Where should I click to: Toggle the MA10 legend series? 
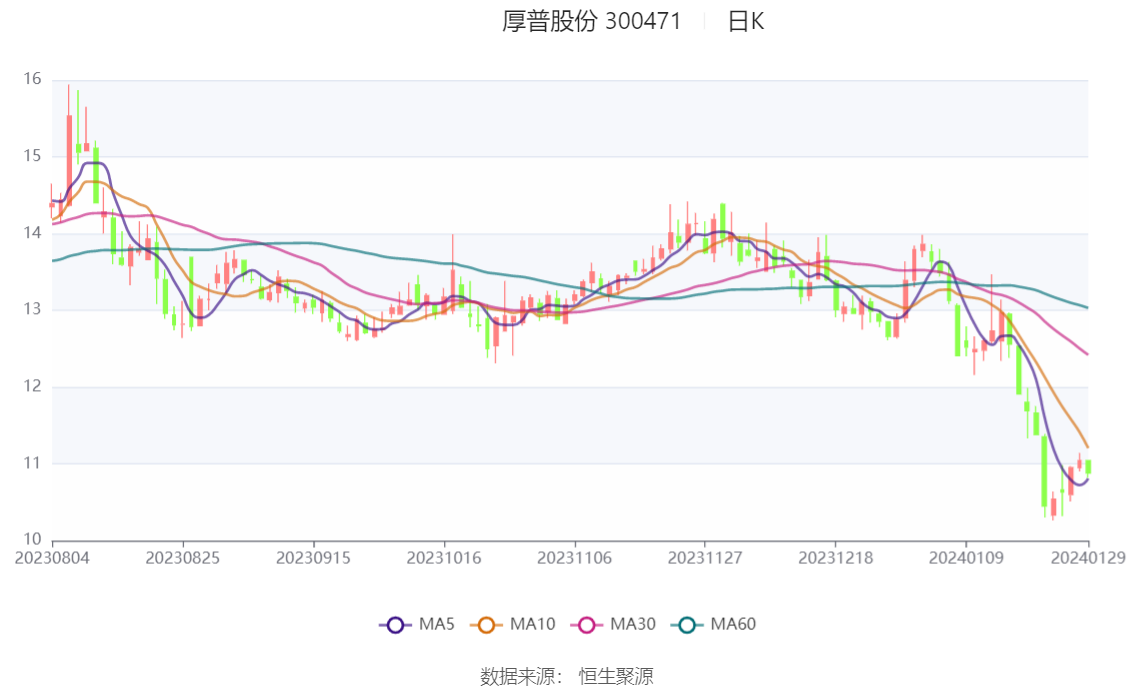click(513, 624)
